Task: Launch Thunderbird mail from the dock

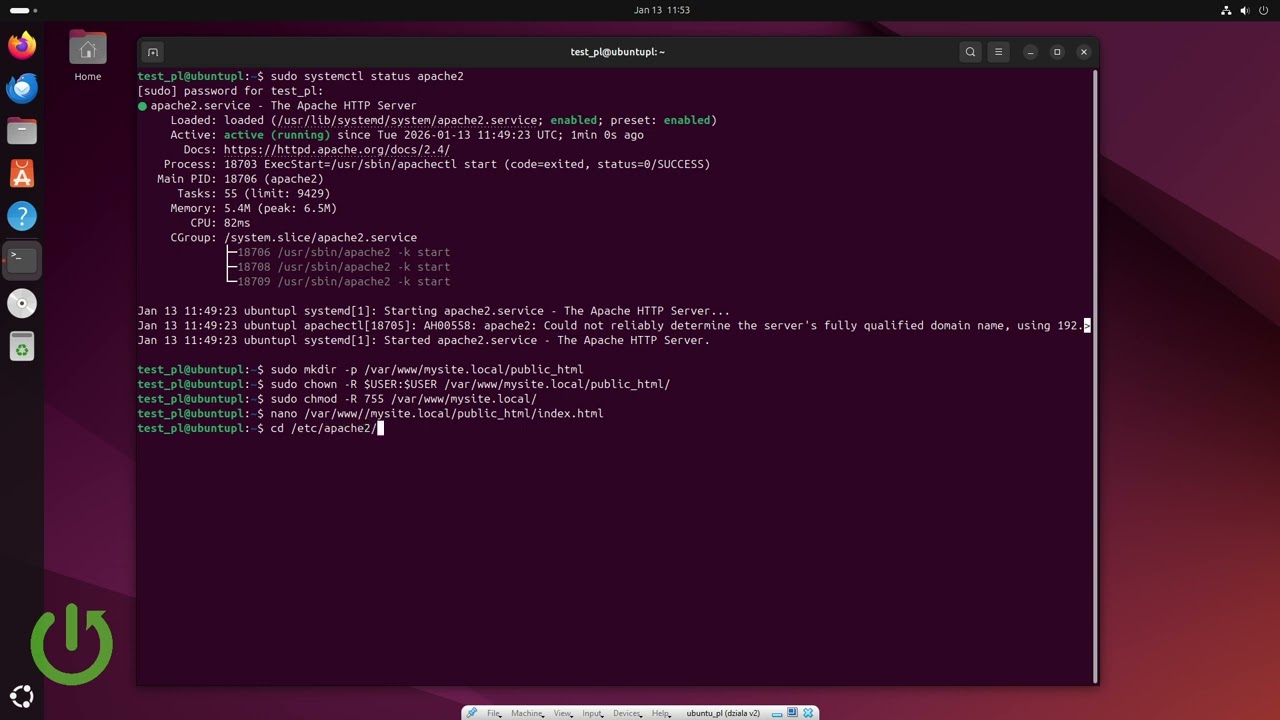Action: pyautogui.click(x=22, y=88)
